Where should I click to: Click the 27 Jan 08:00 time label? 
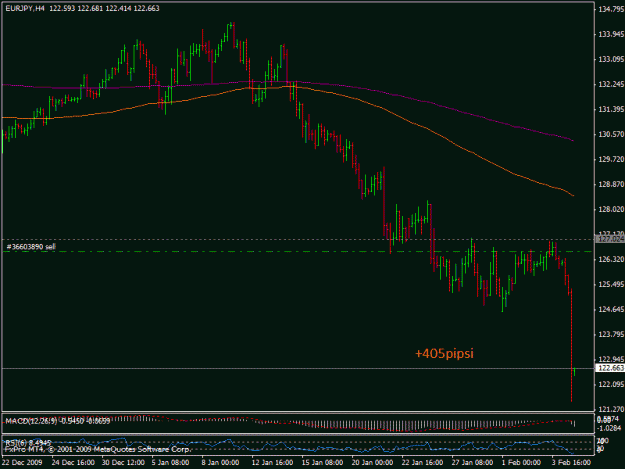pos(472,463)
